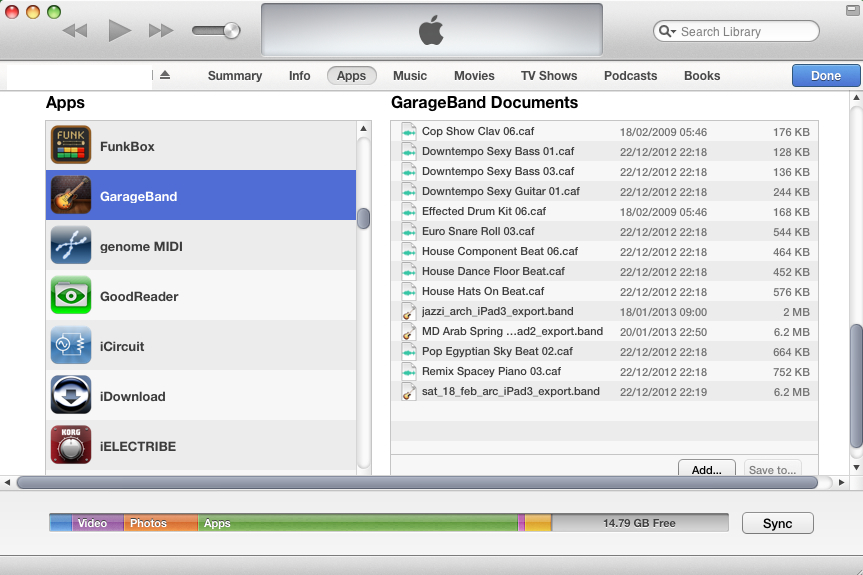The image size is (863, 575).
Task: Click the GoodReader eye icon
Action: pyautogui.click(x=71, y=295)
